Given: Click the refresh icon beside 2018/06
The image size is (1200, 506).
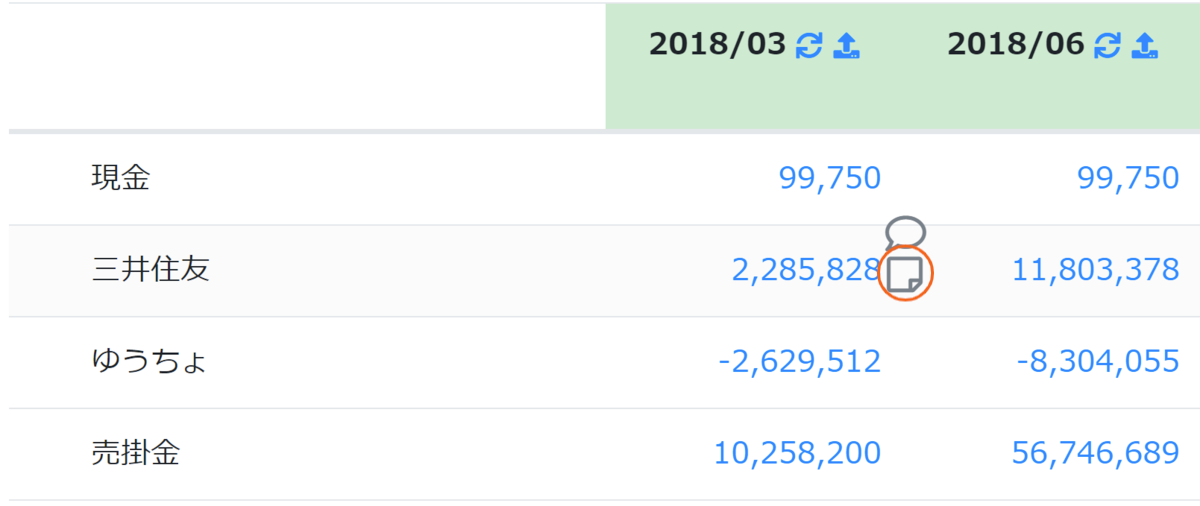Looking at the screenshot, I should coord(1107,45).
